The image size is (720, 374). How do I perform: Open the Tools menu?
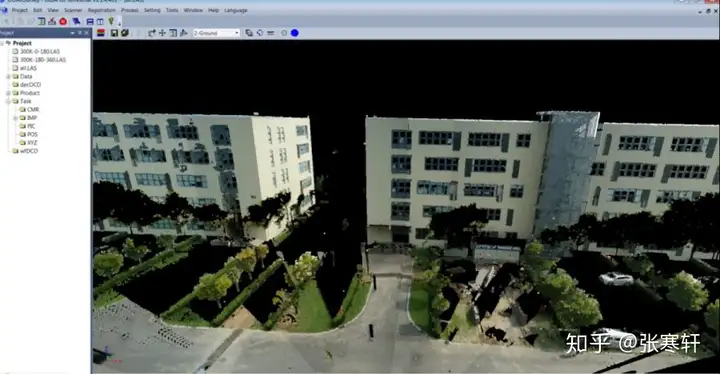tap(172, 10)
